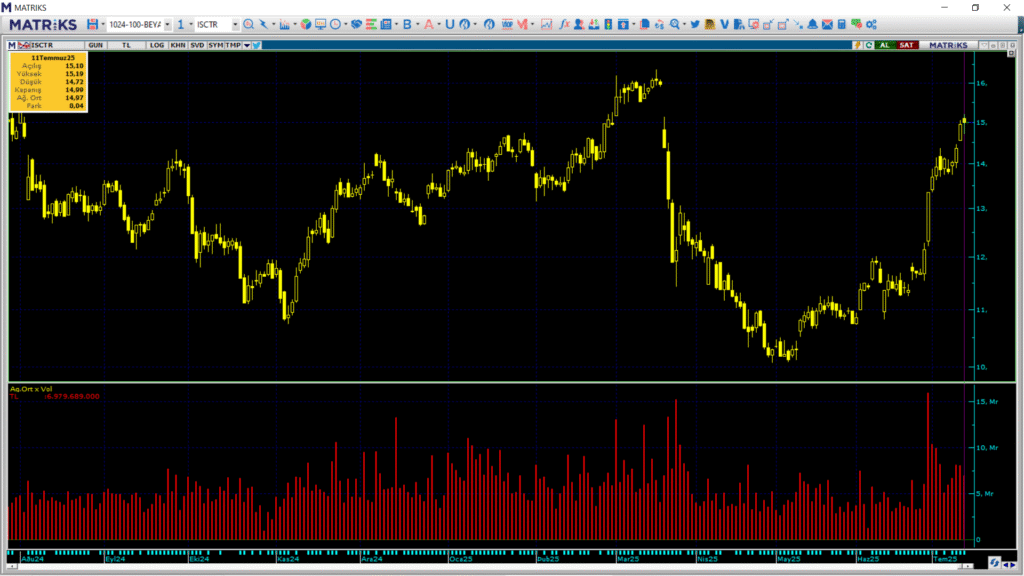Click the ISCTR symbol field in the chart header
Screen dimensions: 1024x576
pyautogui.click(x=46, y=45)
